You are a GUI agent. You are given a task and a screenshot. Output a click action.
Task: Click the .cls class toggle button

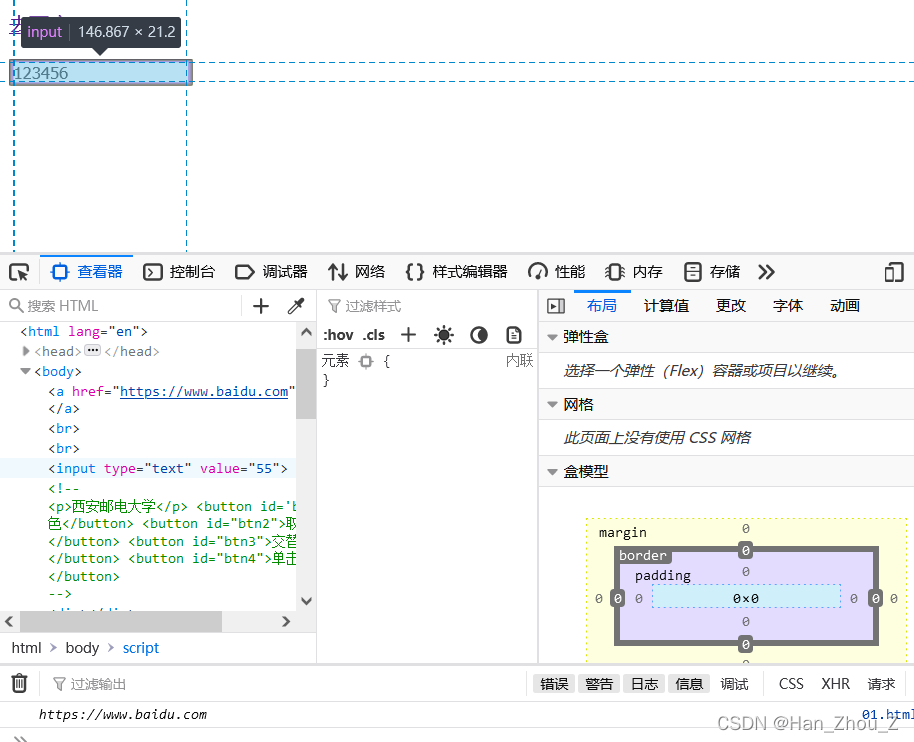(x=374, y=335)
